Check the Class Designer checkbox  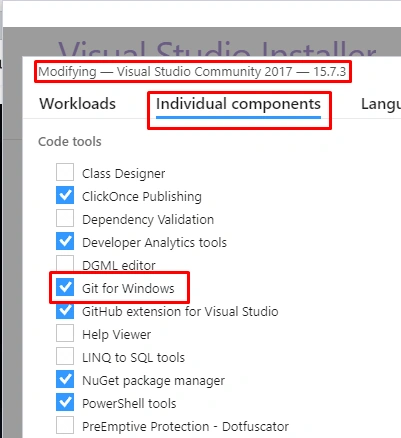click(65, 172)
